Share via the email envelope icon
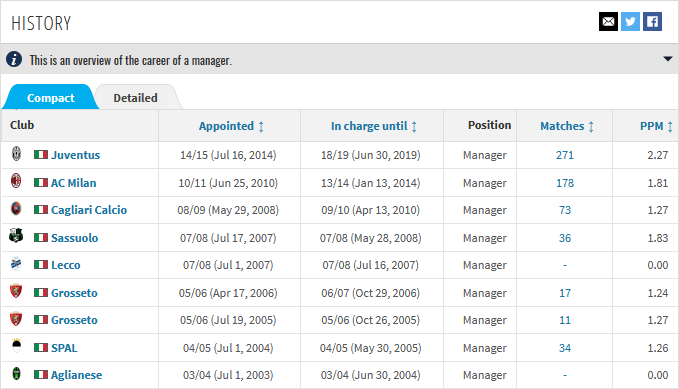Viewport: 679px width, 389px height. 608,22
